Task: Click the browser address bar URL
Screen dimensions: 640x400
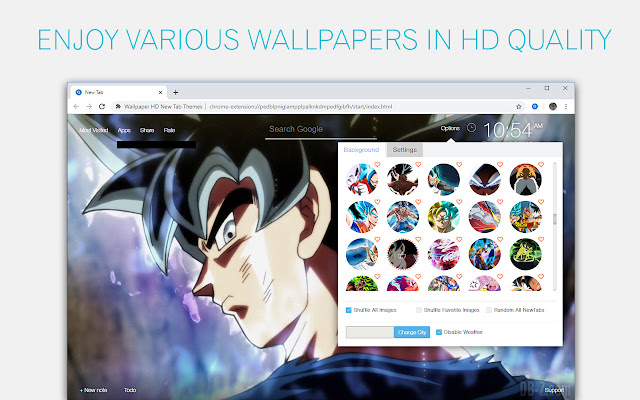Action: pos(301,107)
